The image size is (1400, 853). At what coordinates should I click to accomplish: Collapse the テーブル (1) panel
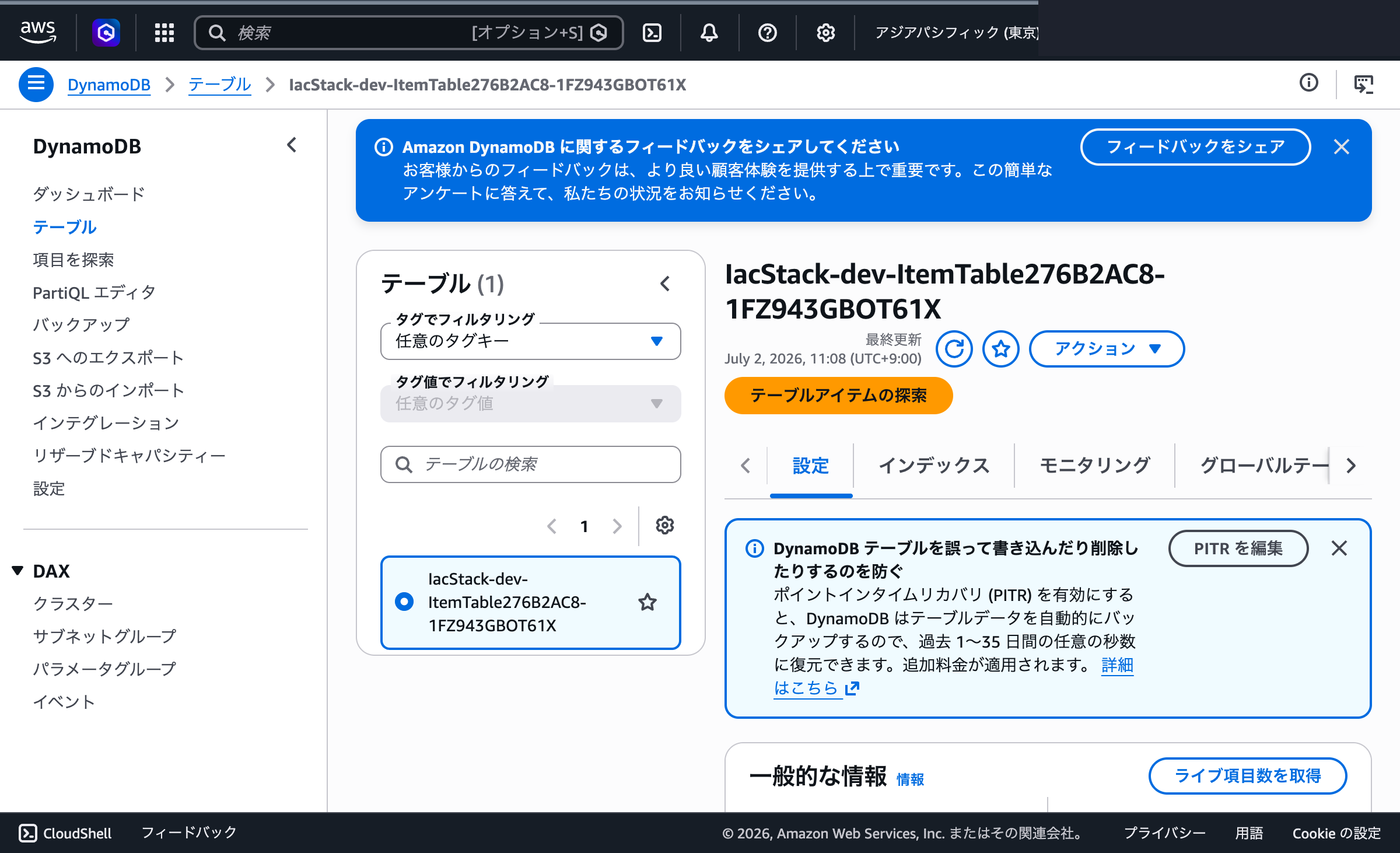pos(665,284)
